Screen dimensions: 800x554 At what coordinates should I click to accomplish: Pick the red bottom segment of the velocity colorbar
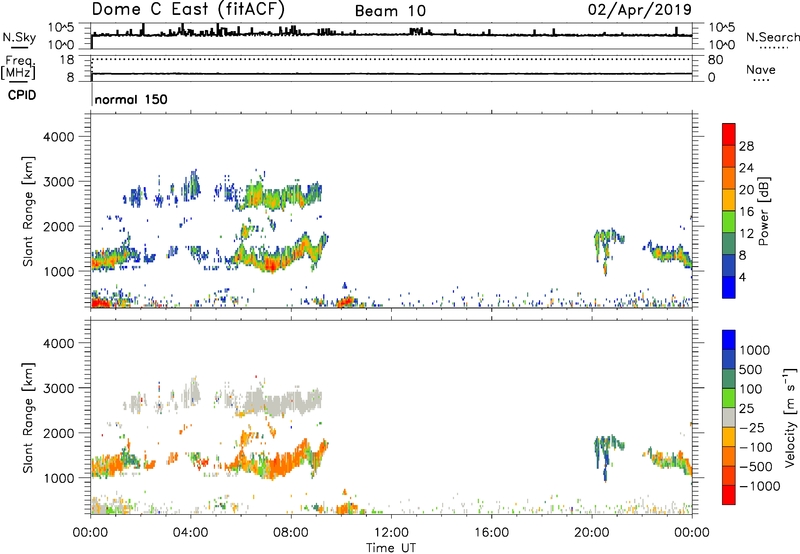[x=729, y=495]
